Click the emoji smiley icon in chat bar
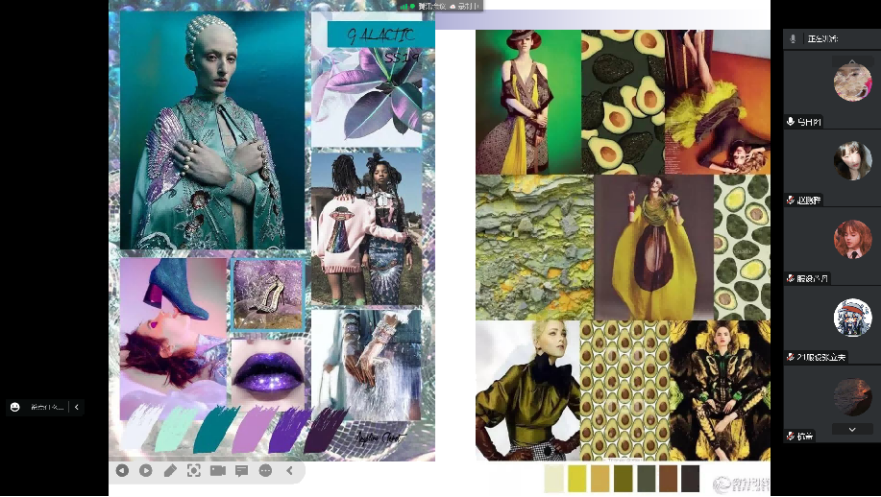This screenshot has width=881, height=497. click(15, 407)
